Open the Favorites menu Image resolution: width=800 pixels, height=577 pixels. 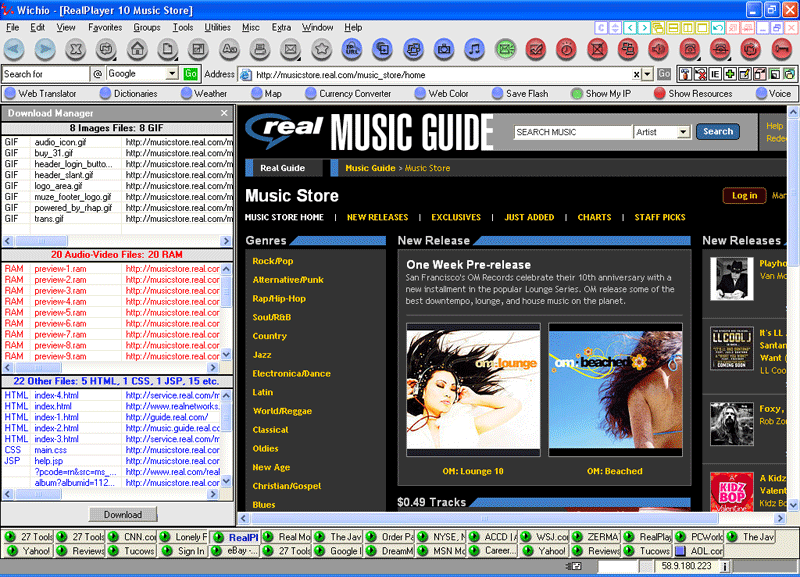(x=105, y=28)
